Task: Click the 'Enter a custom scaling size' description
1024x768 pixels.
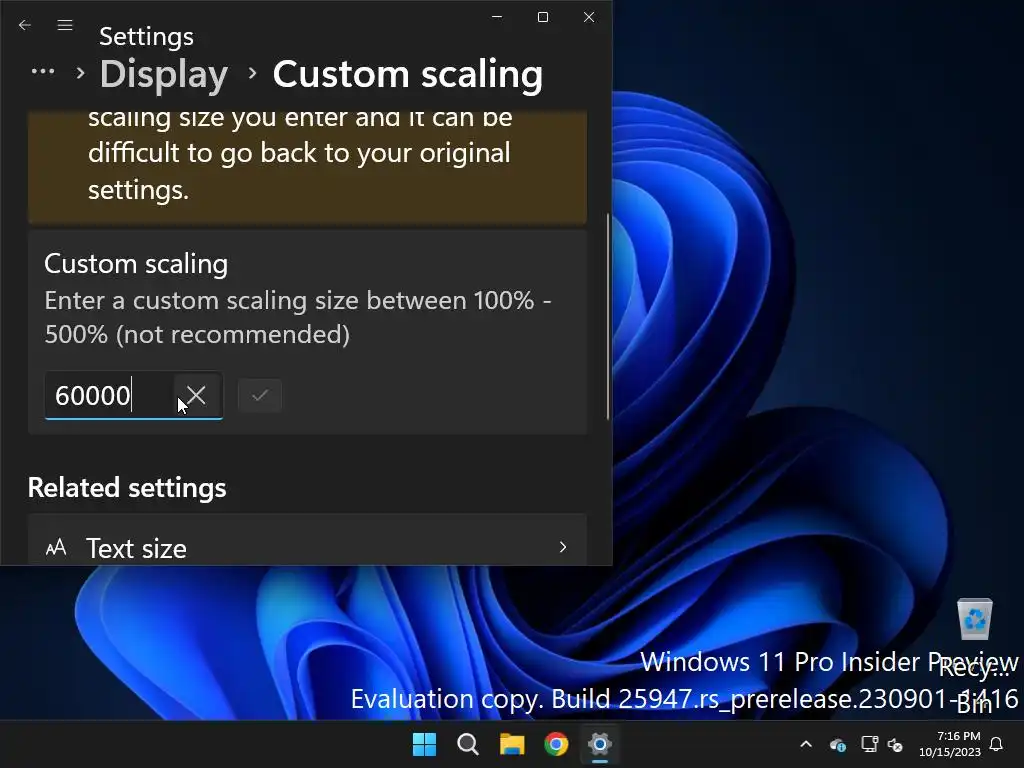Action: (x=298, y=317)
